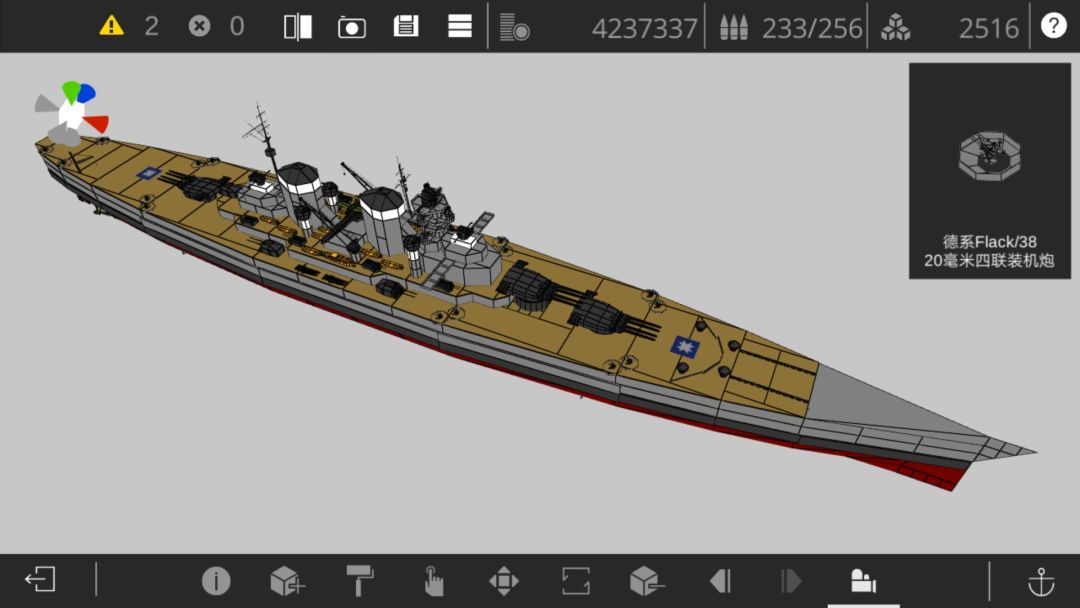1080x608 pixels.
Task: Exit the editor with the exit arrow icon
Action: click(x=40, y=579)
